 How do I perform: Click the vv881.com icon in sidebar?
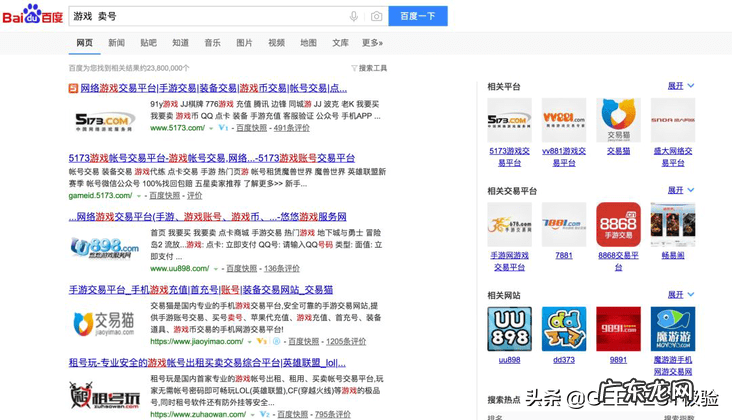(563, 120)
